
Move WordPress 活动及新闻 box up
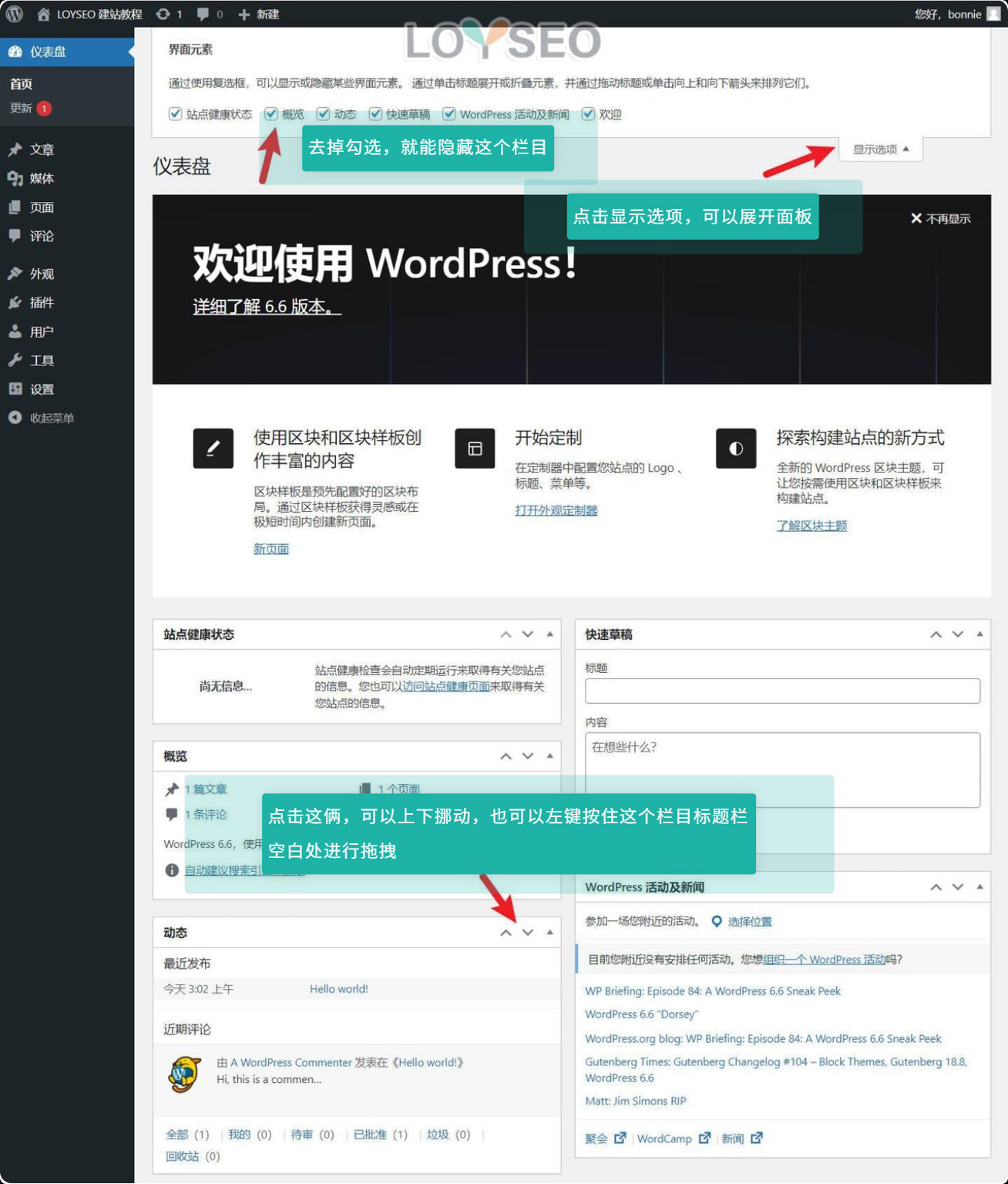coord(936,887)
